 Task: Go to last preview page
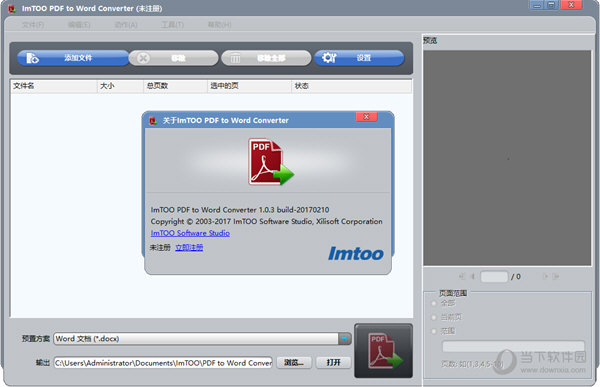point(556,276)
